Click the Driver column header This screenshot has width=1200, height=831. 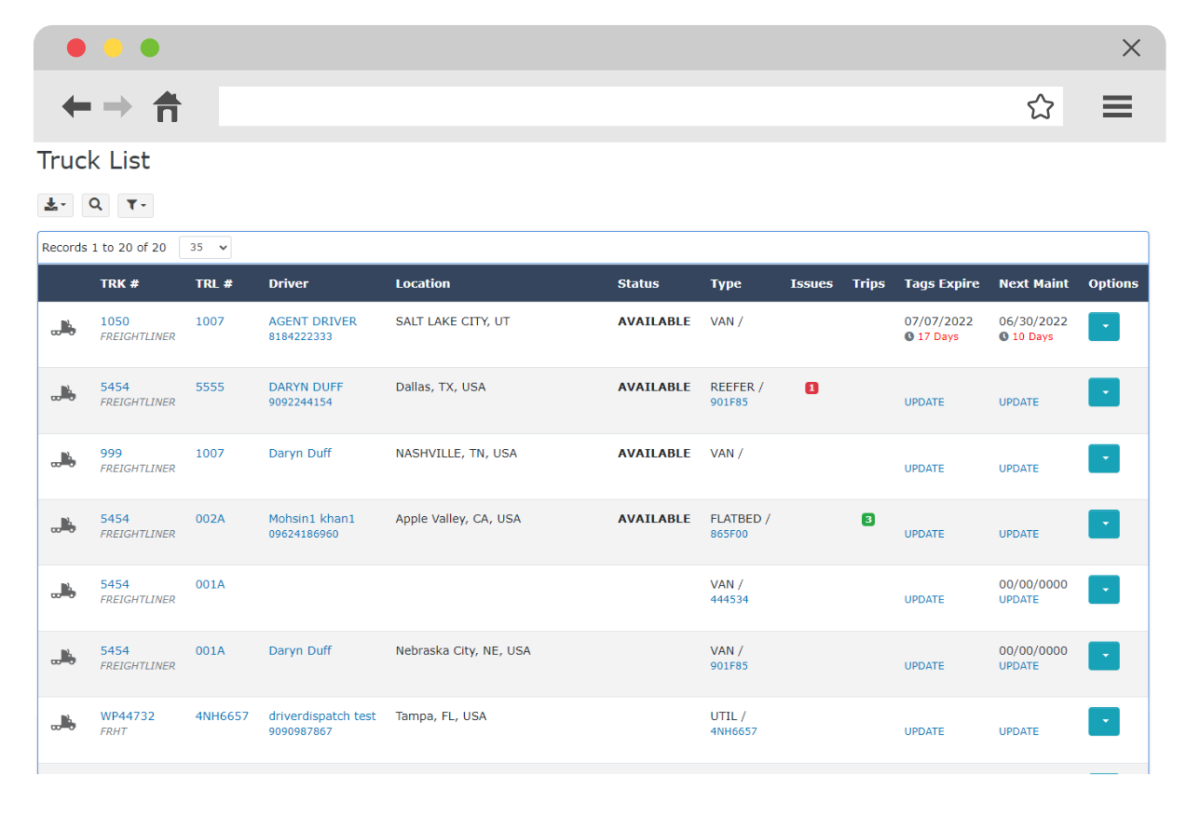288,283
